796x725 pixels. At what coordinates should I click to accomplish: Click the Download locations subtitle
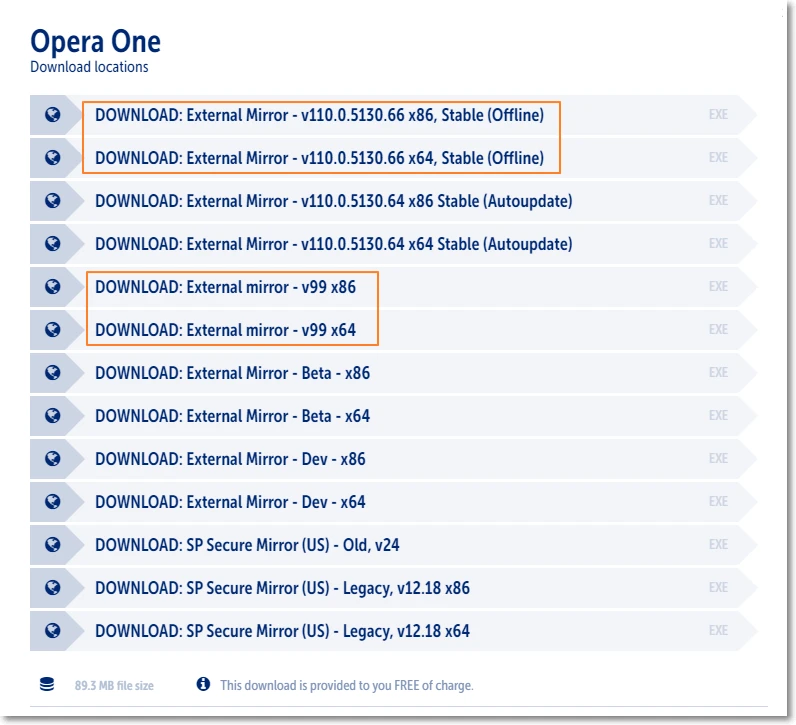click(89, 67)
